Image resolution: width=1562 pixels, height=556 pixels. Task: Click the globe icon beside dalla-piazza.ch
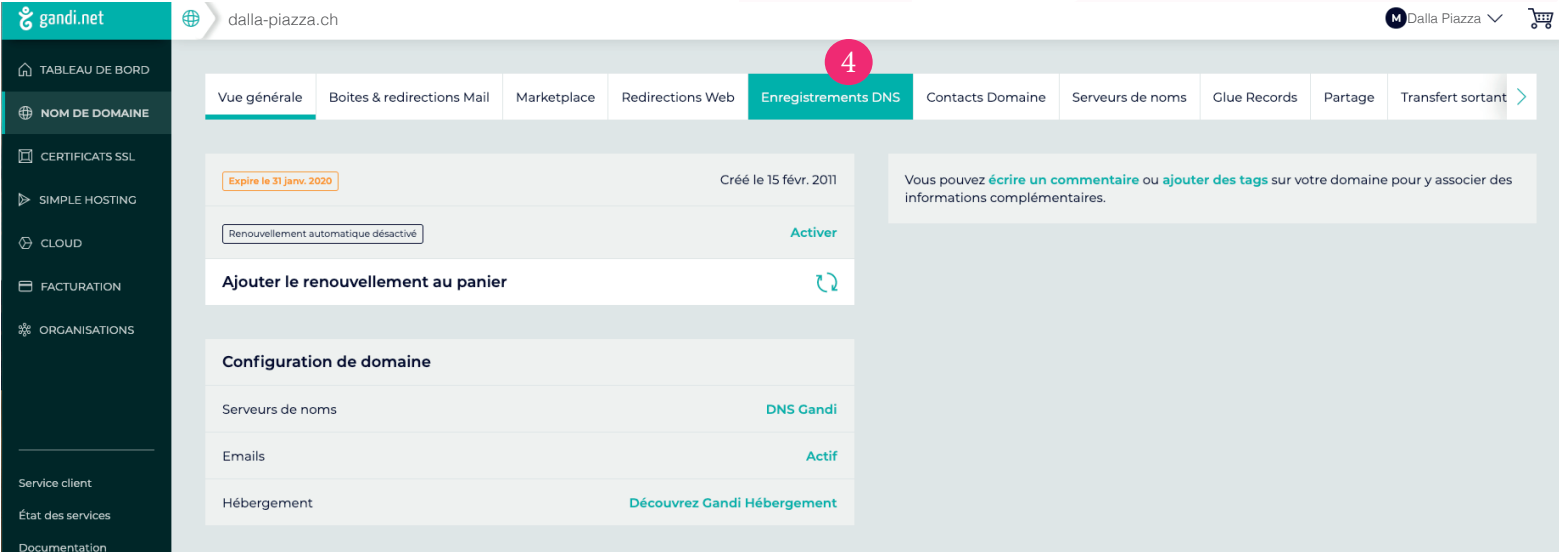[x=191, y=19]
